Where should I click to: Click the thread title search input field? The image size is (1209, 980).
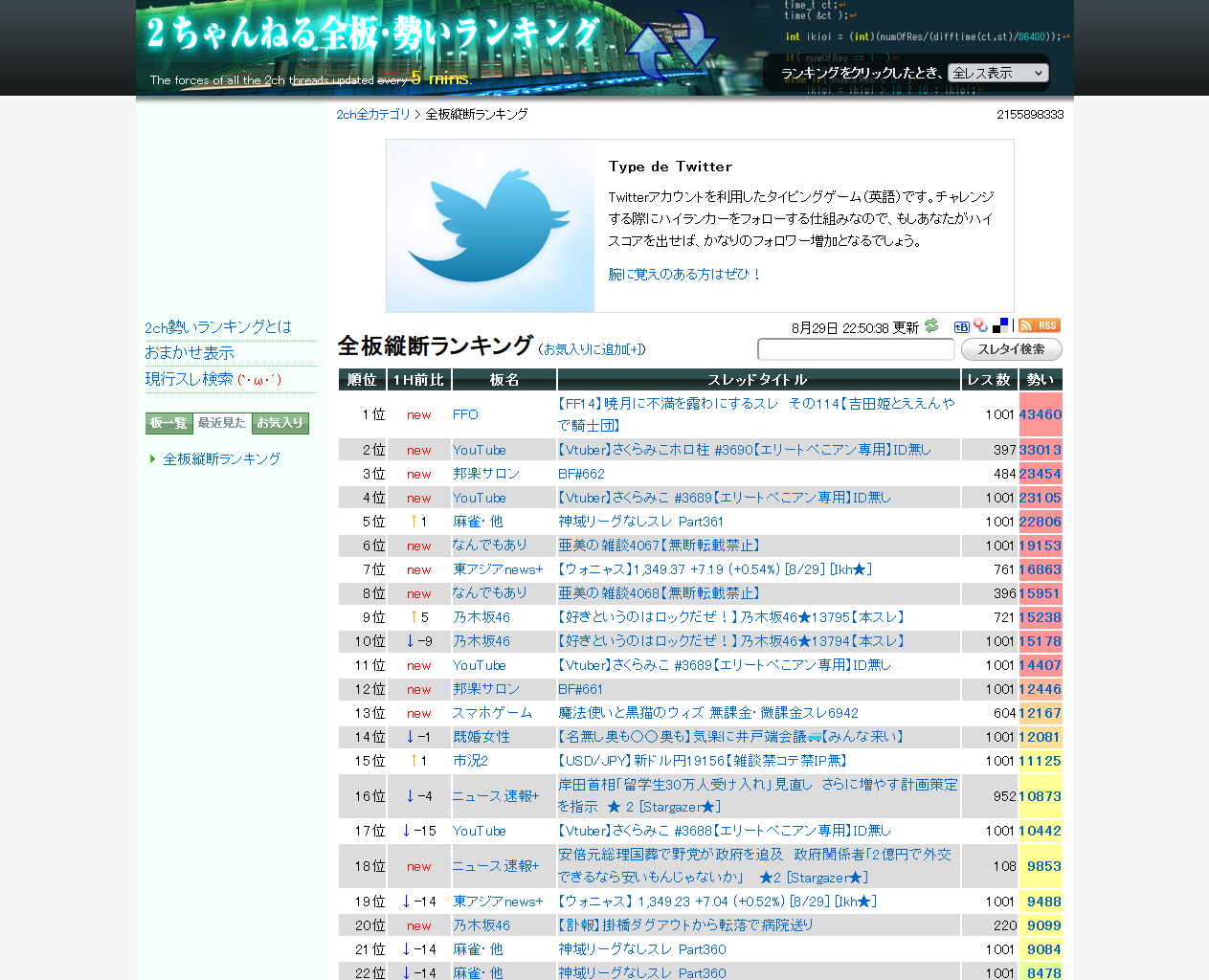pyautogui.click(x=856, y=349)
